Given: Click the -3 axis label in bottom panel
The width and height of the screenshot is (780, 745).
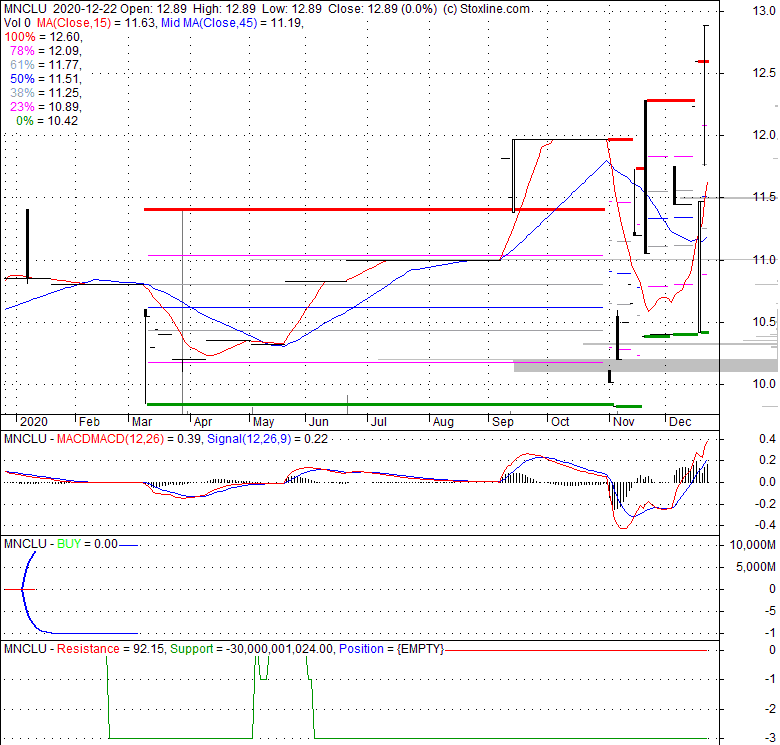Looking at the screenshot, I should point(769,738).
